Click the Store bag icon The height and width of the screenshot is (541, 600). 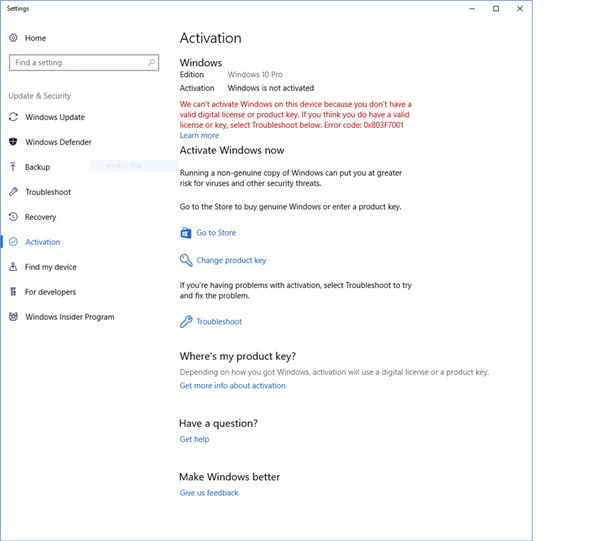pyautogui.click(x=185, y=233)
